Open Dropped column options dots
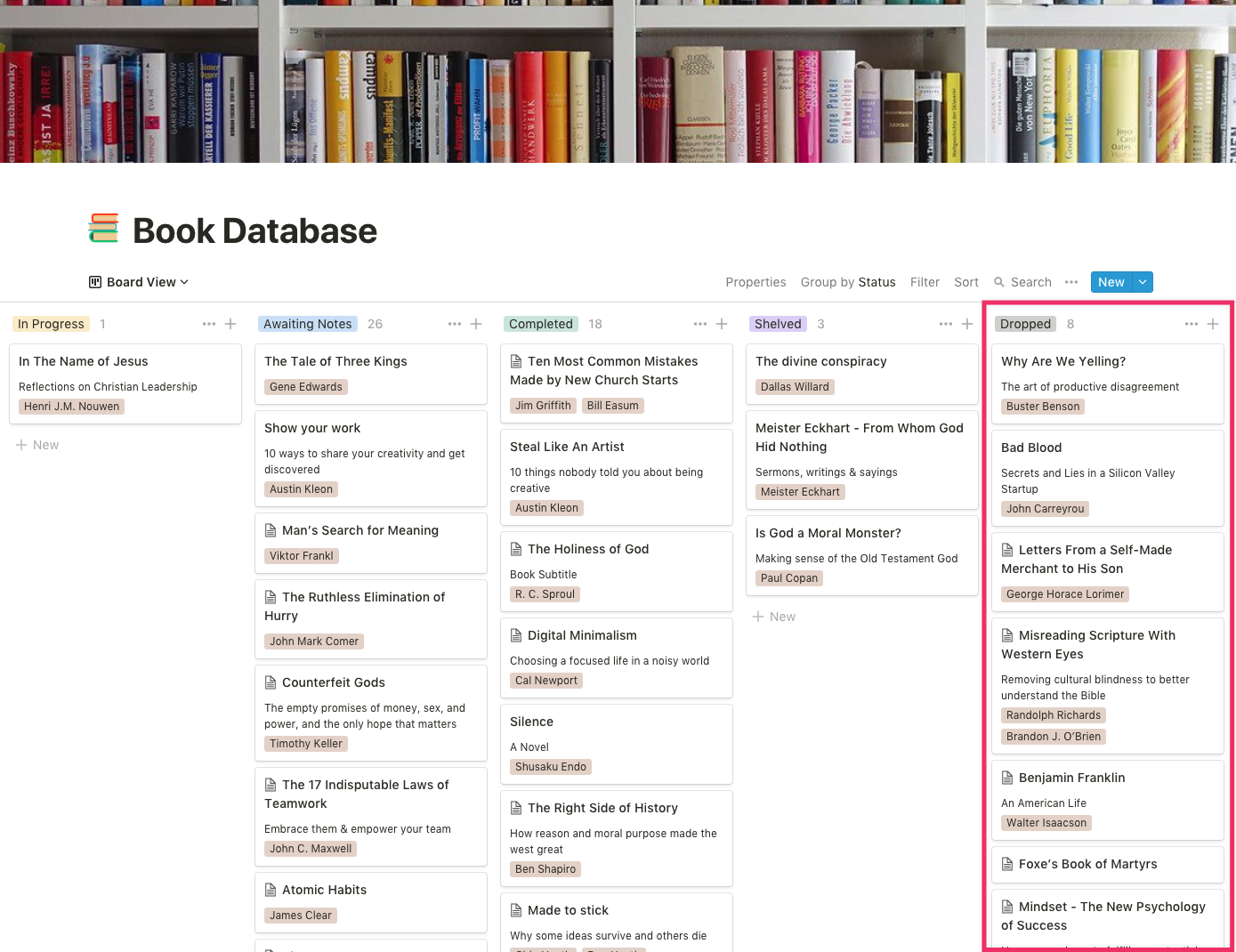The height and width of the screenshot is (952, 1236). coord(1192,324)
